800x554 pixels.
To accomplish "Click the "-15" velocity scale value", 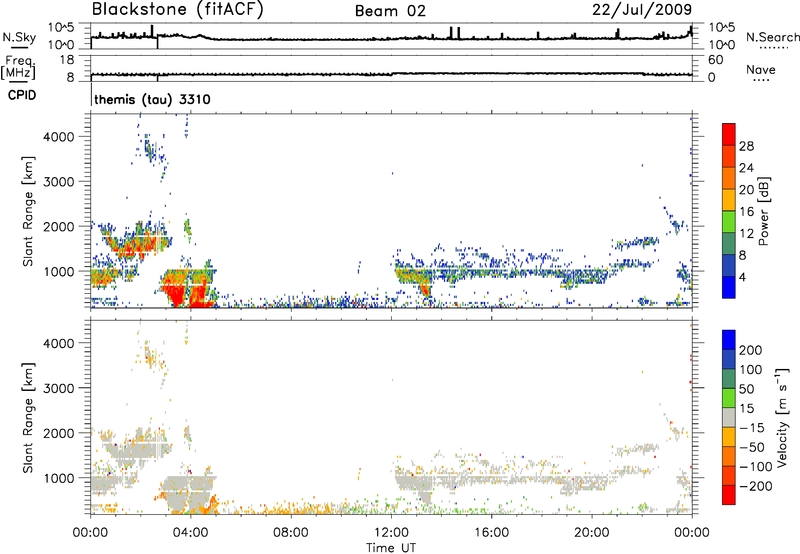I will click(x=752, y=428).
